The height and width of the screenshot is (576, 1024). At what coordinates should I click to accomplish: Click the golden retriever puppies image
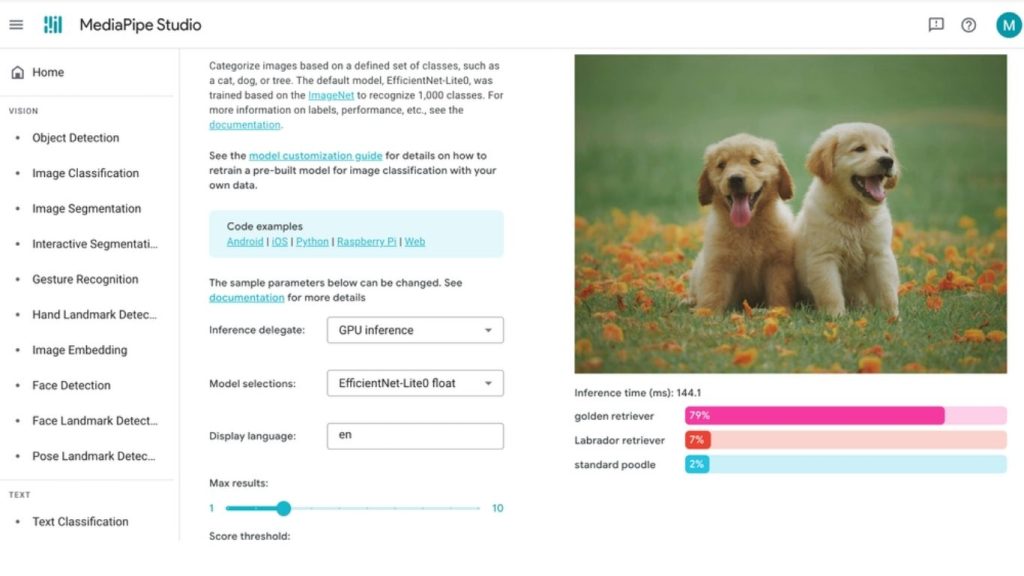[x=790, y=213]
